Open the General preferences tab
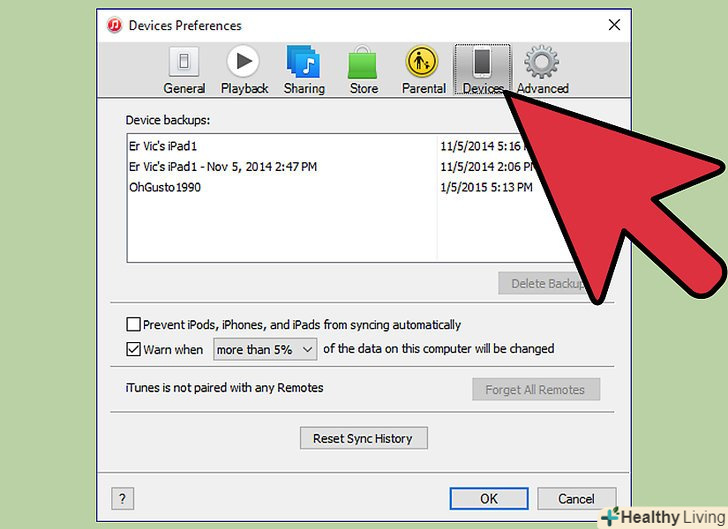The width and height of the screenshot is (728, 529). 184,70
